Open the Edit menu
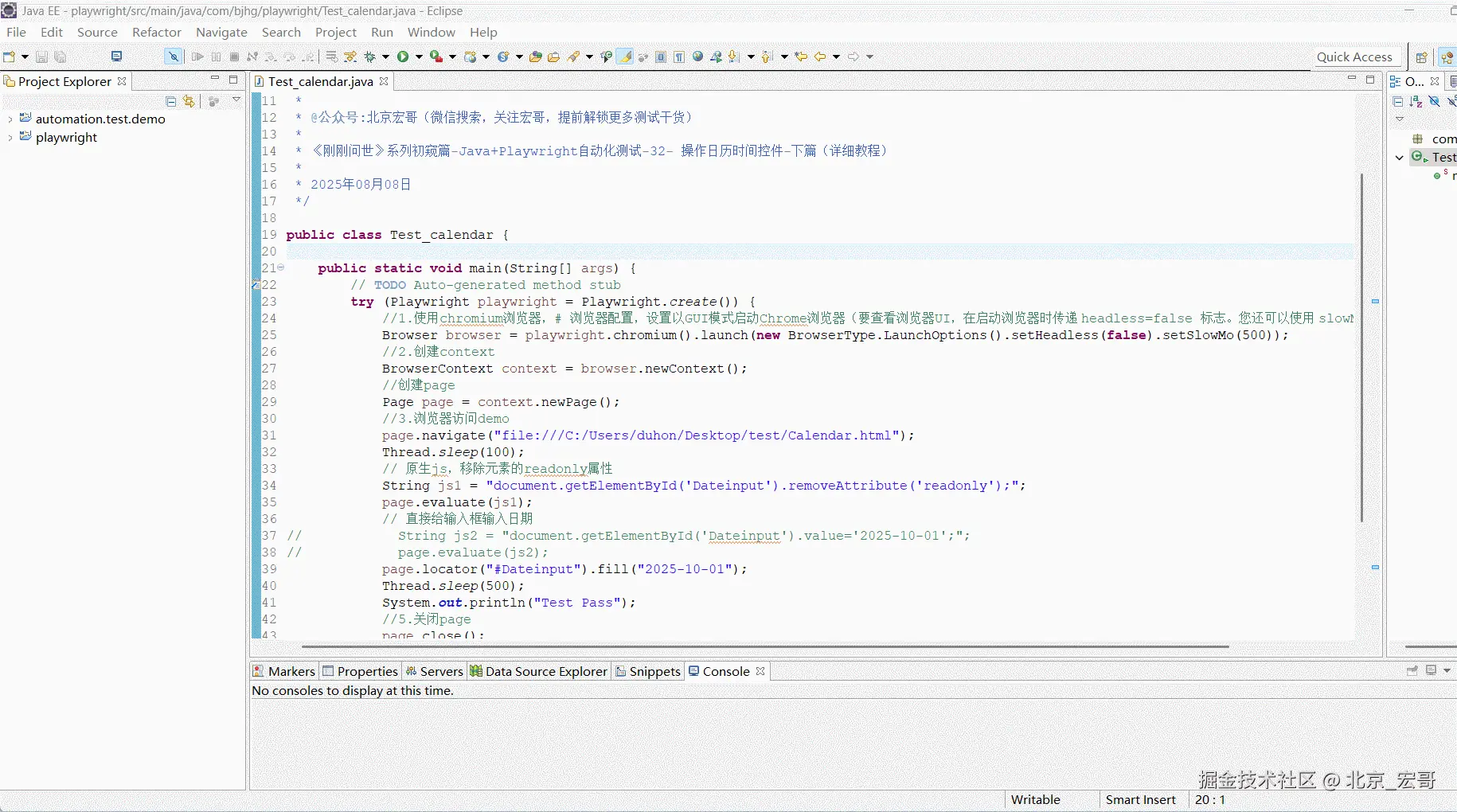 coord(52,32)
